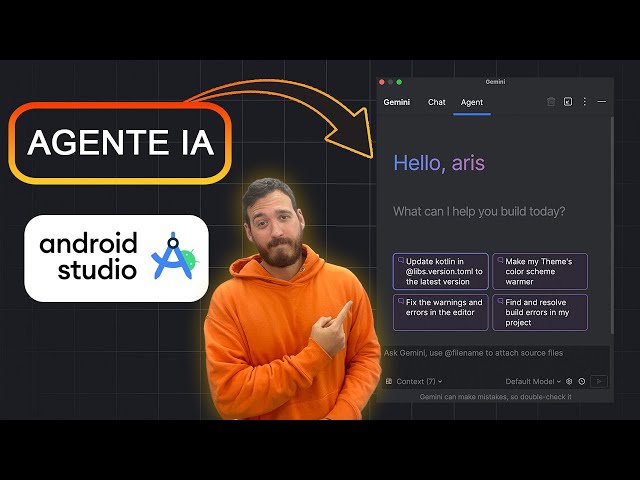This screenshot has height=480, width=640.
Task: Click the red close button of Gemini window
Action: (x=382, y=82)
